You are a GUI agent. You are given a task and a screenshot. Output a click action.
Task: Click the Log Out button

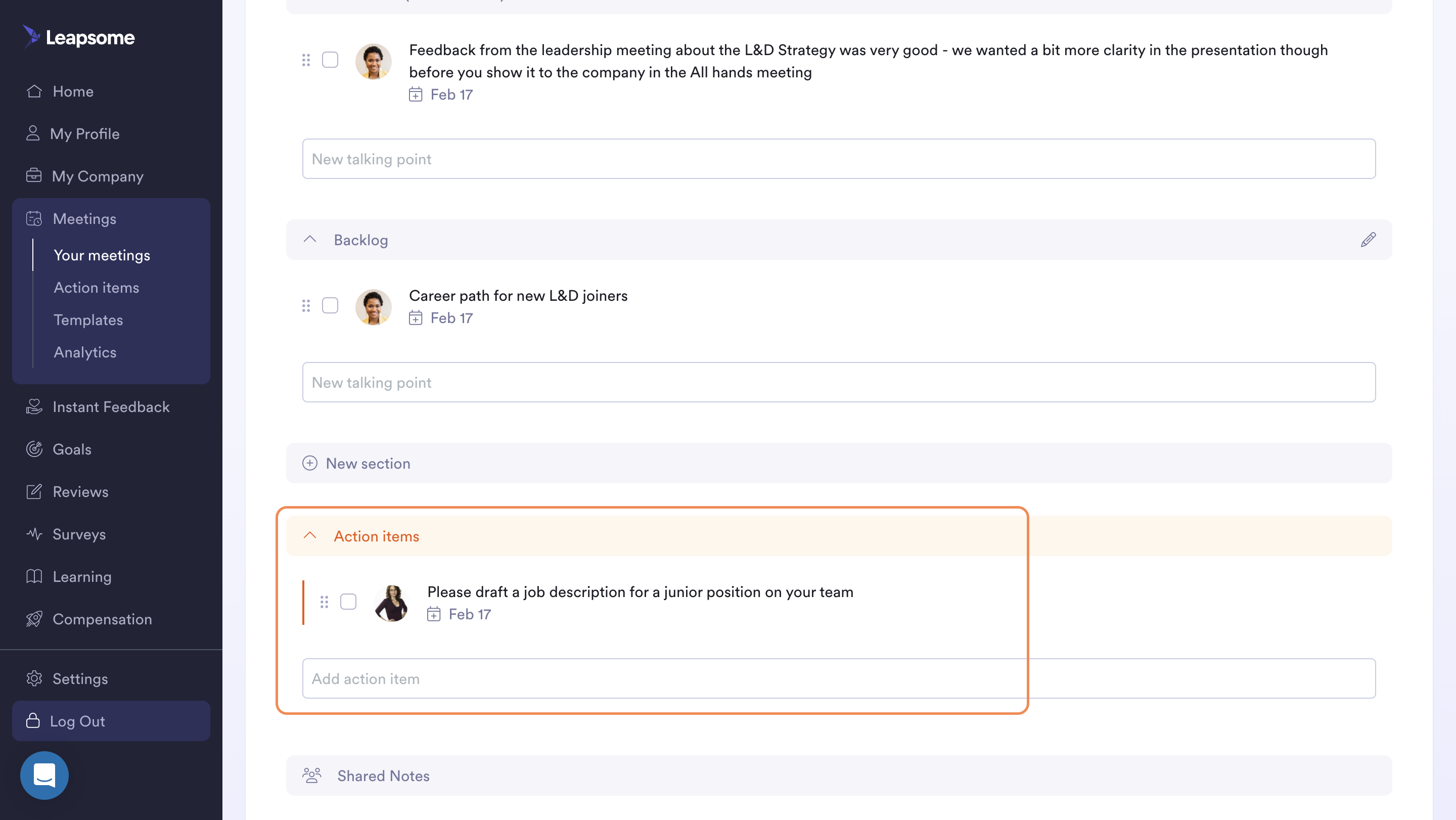(111, 721)
